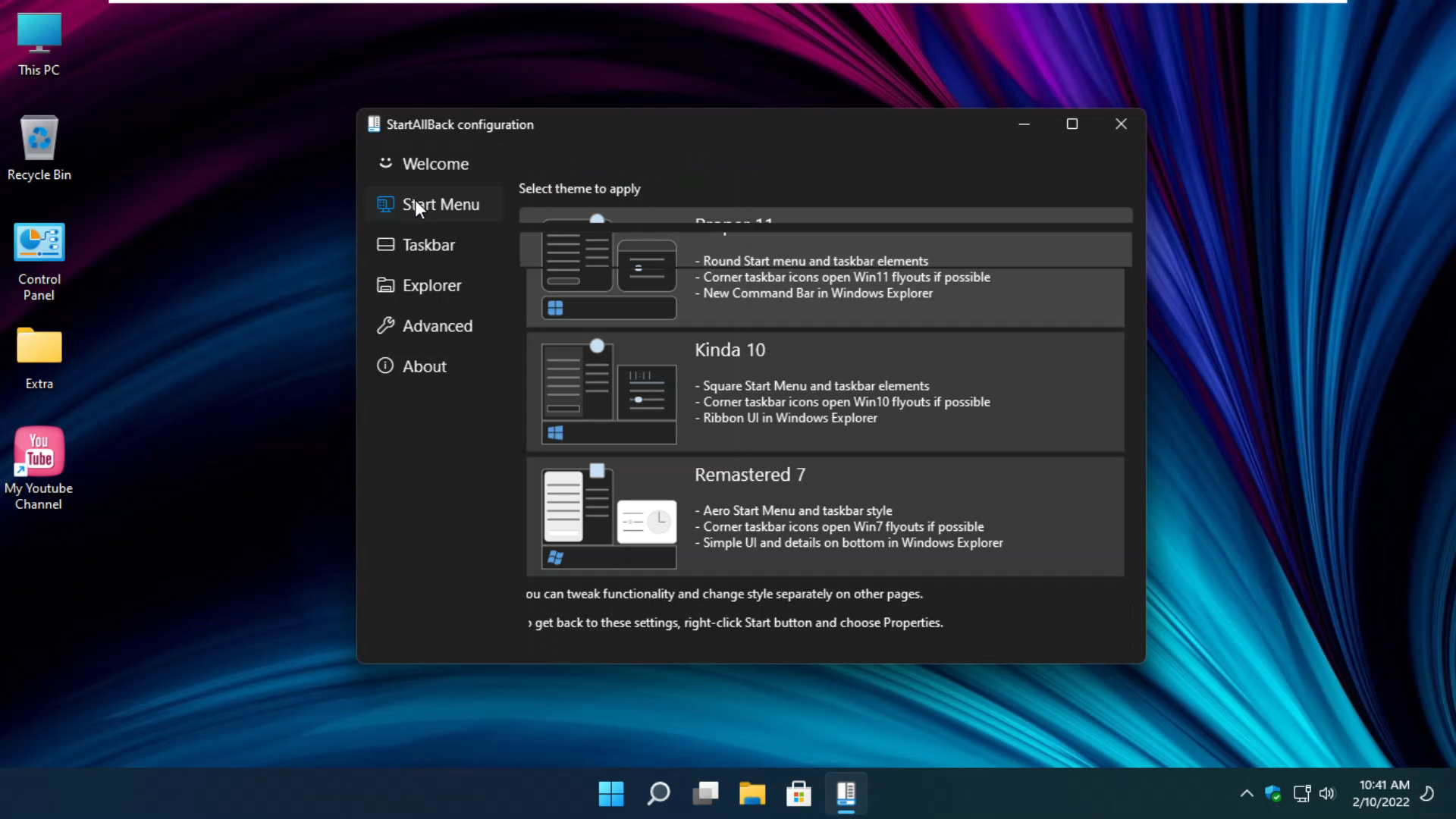
Task: Open the Explorer settings page
Action: click(435, 285)
